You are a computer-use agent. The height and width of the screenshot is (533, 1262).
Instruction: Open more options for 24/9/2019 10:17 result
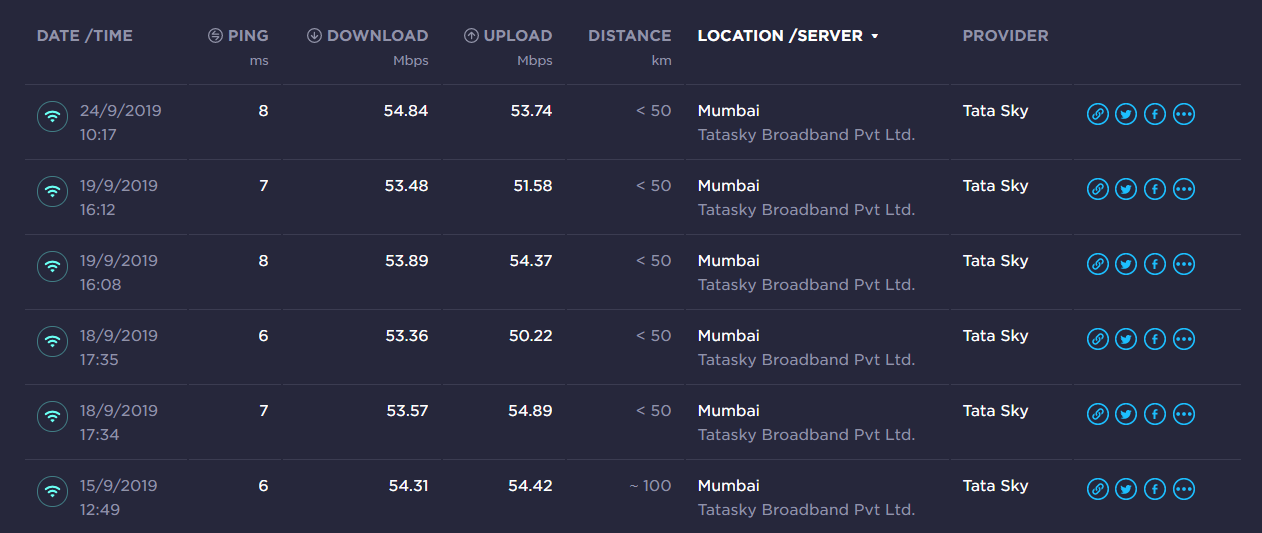[1184, 114]
